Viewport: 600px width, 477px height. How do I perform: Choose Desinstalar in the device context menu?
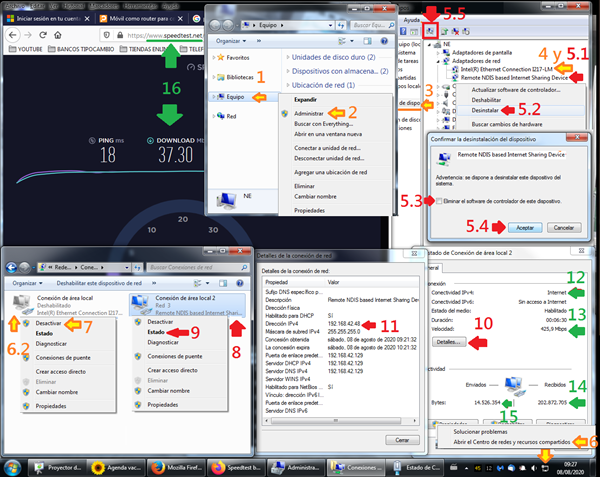[x=485, y=110]
